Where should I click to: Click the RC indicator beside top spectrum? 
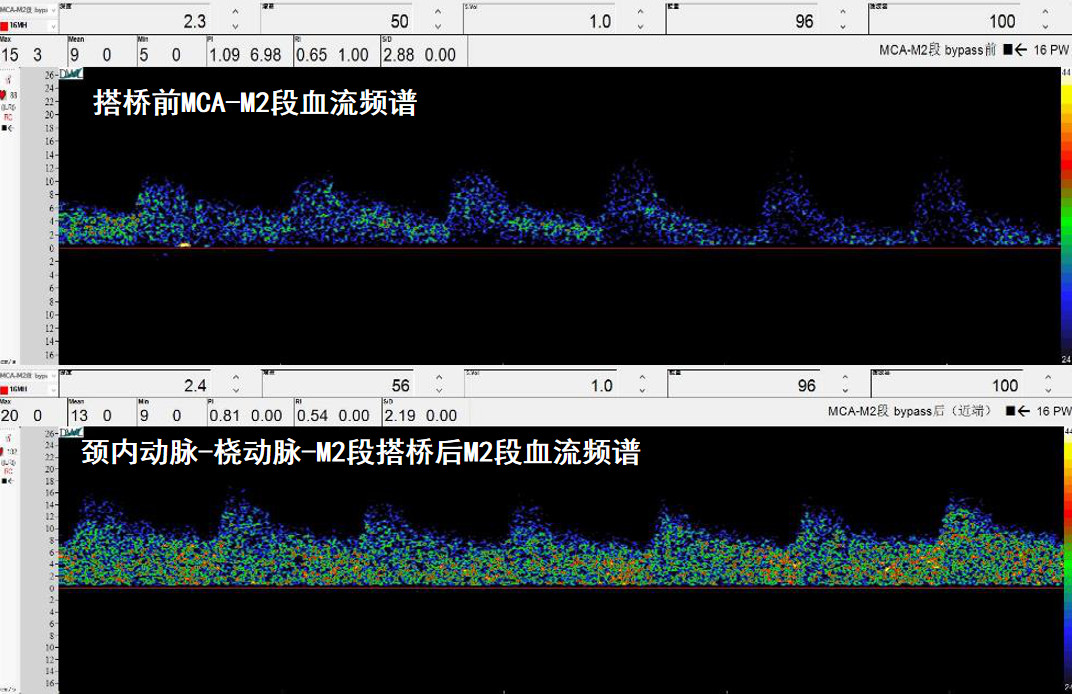pos(8,118)
